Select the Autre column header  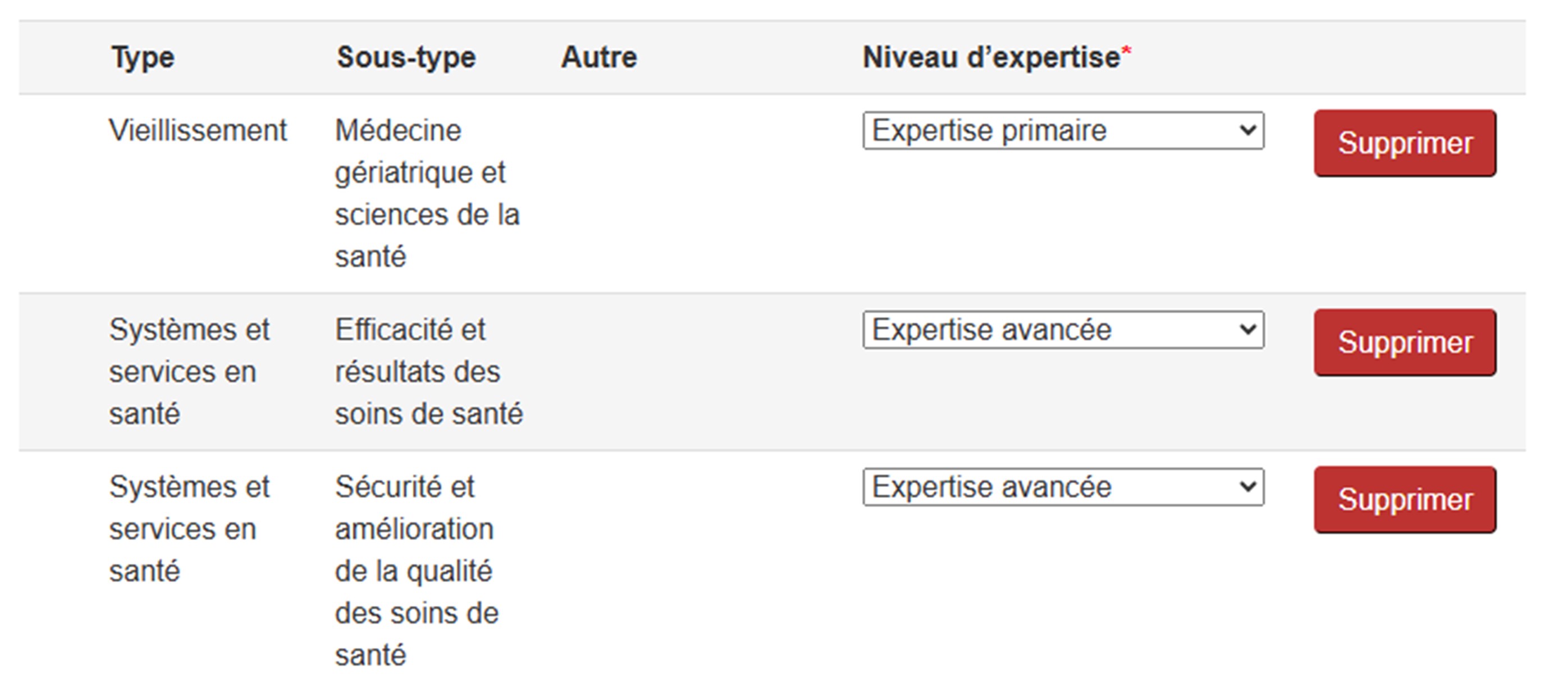(x=598, y=58)
